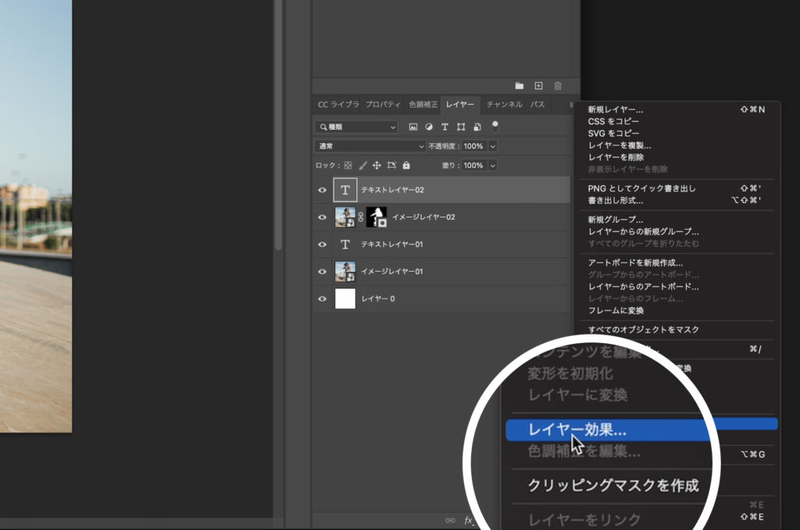The height and width of the screenshot is (530, 800).
Task: Click the folder icon above the tabs
Action: 519,86
